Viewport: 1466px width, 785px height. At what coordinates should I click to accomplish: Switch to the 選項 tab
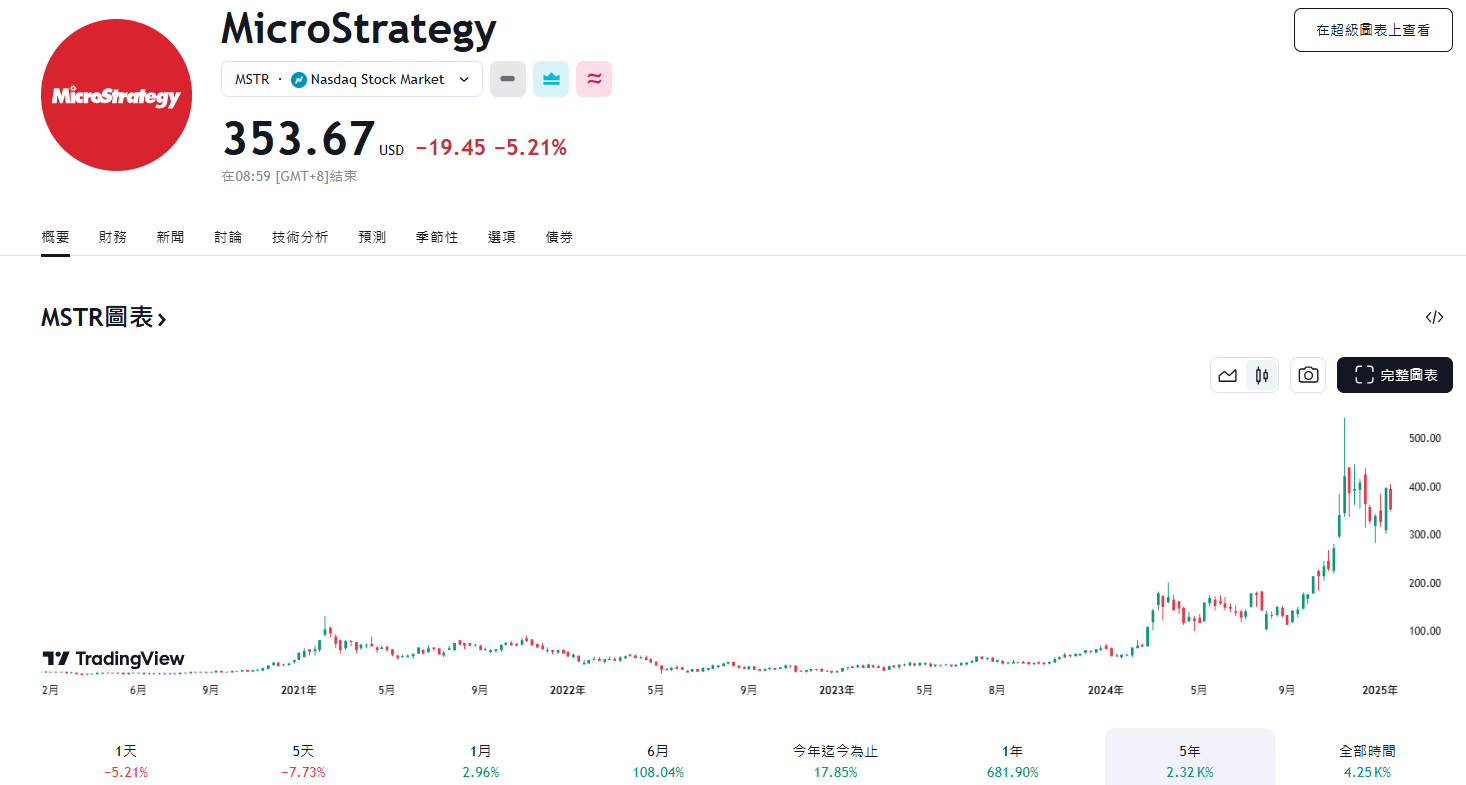click(x=501, y=237)
